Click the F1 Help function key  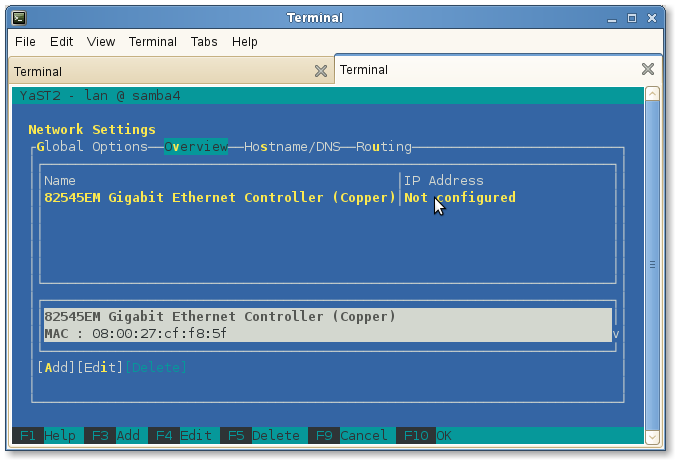click(x=47, y=435)
